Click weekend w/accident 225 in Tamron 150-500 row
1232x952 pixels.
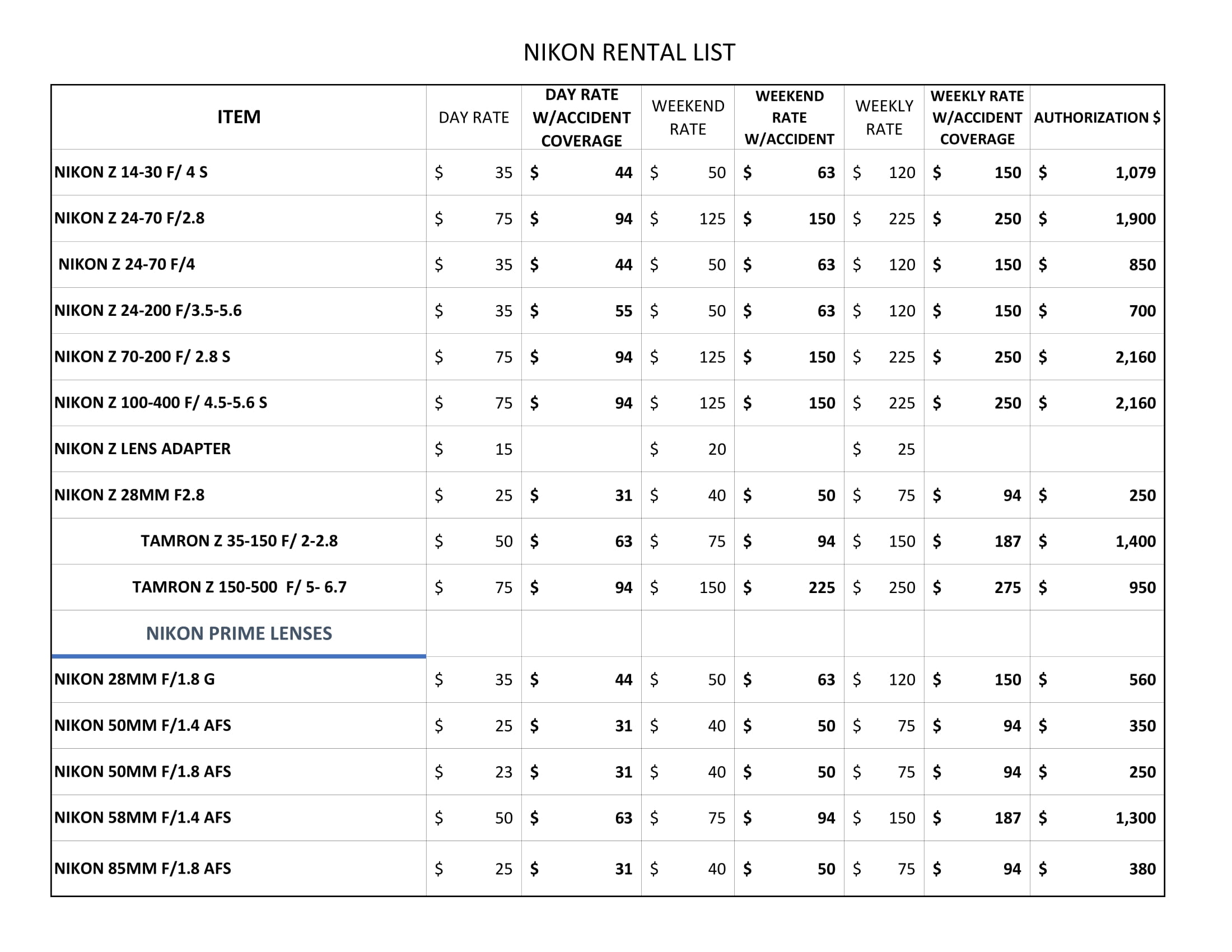pos(822,587)
